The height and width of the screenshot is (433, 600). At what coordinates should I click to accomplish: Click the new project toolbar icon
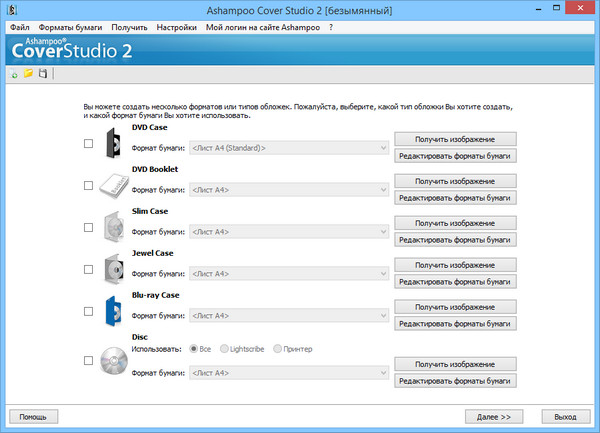(14, 74)
